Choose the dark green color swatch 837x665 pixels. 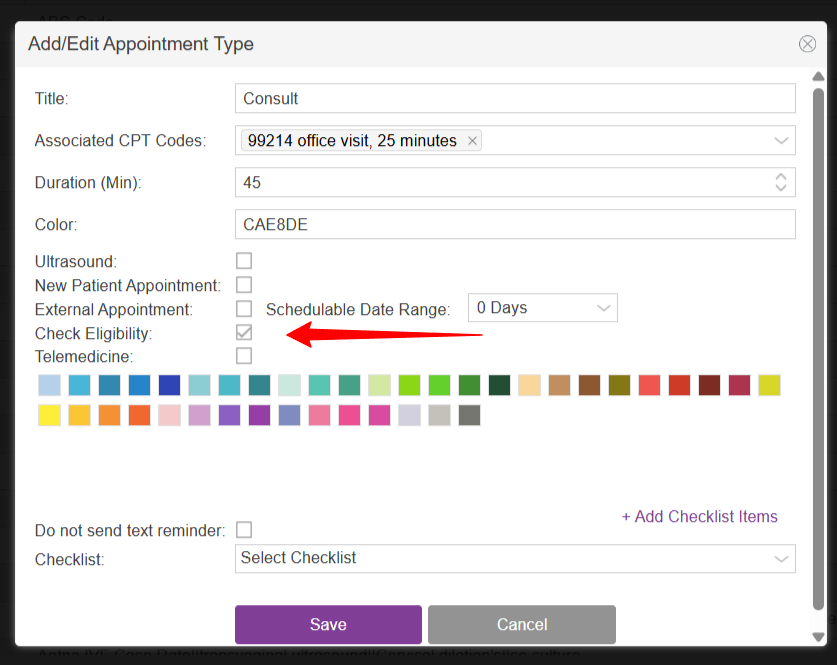tap(499, 385)
